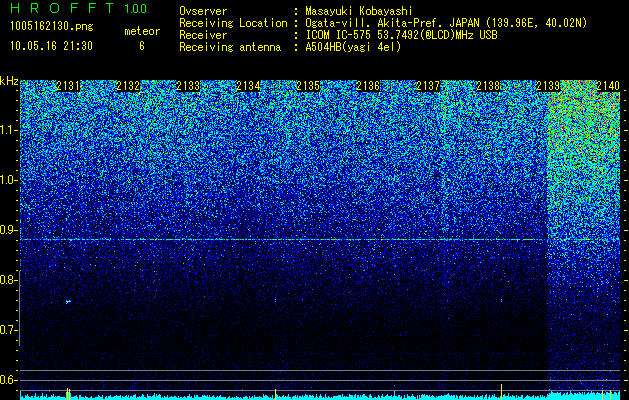The width and height of the screenshot is (629, 400).
Task: Click the 2131 time marker
Action: point(68,86)
